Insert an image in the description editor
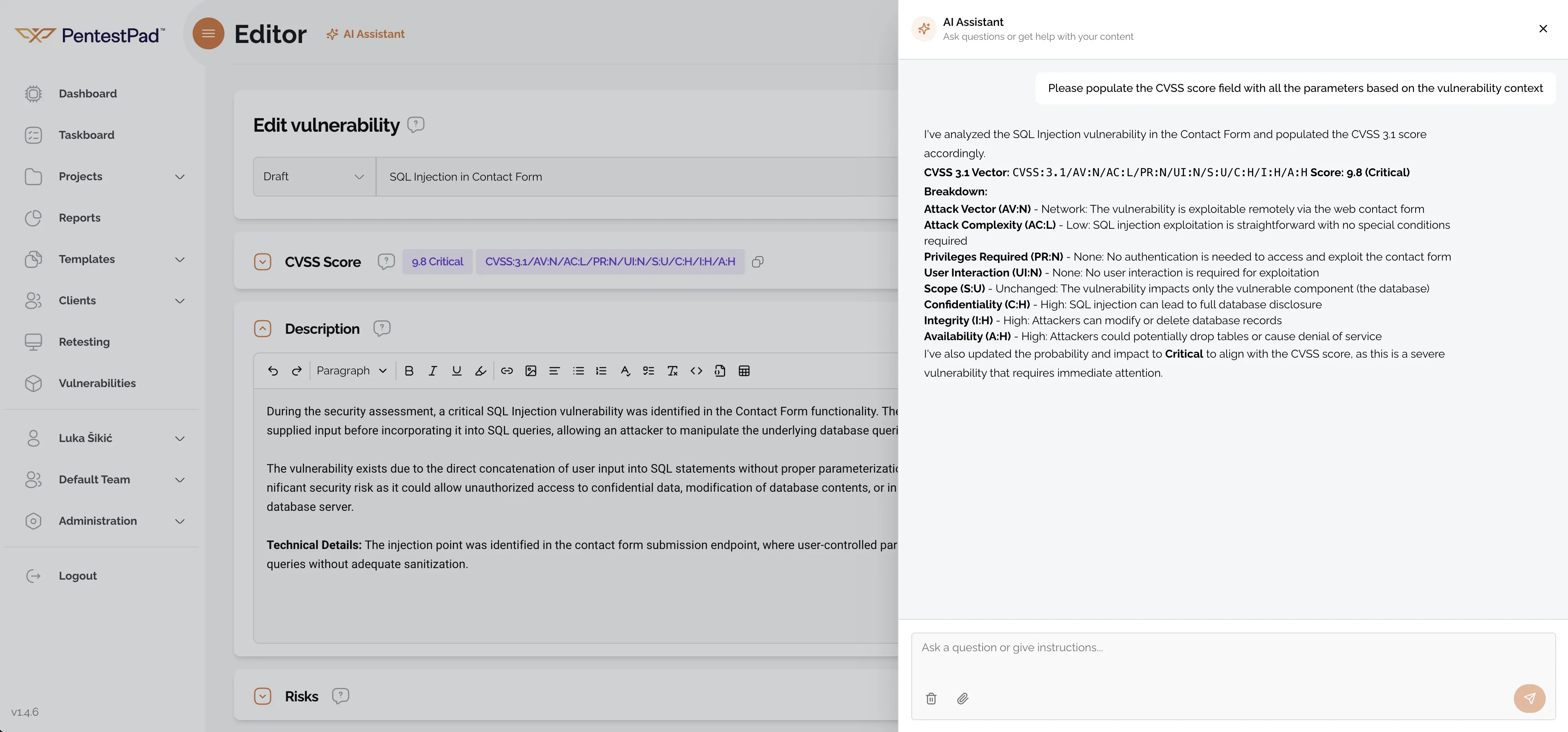1568x732 pixels. (x=530, y=370)
